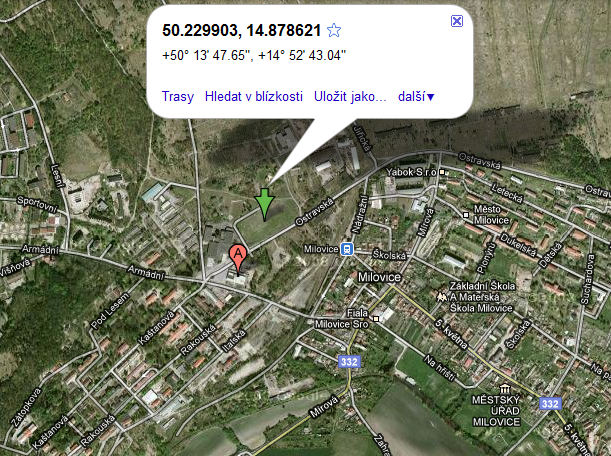The image size is (611, 456).
Task: Click the Městský úřad Milovice building icon
Action: tap(505, 389)
